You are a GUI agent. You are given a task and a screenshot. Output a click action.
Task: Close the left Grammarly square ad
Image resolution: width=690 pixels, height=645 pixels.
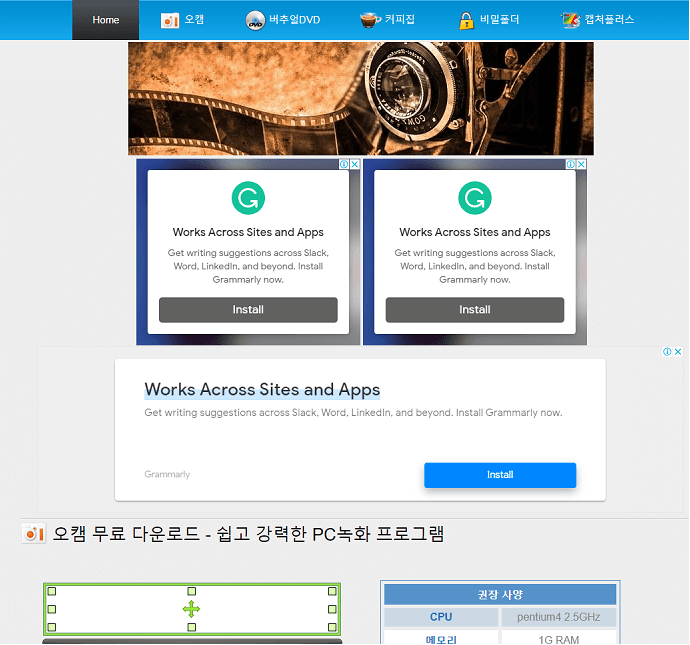point(354,164)
